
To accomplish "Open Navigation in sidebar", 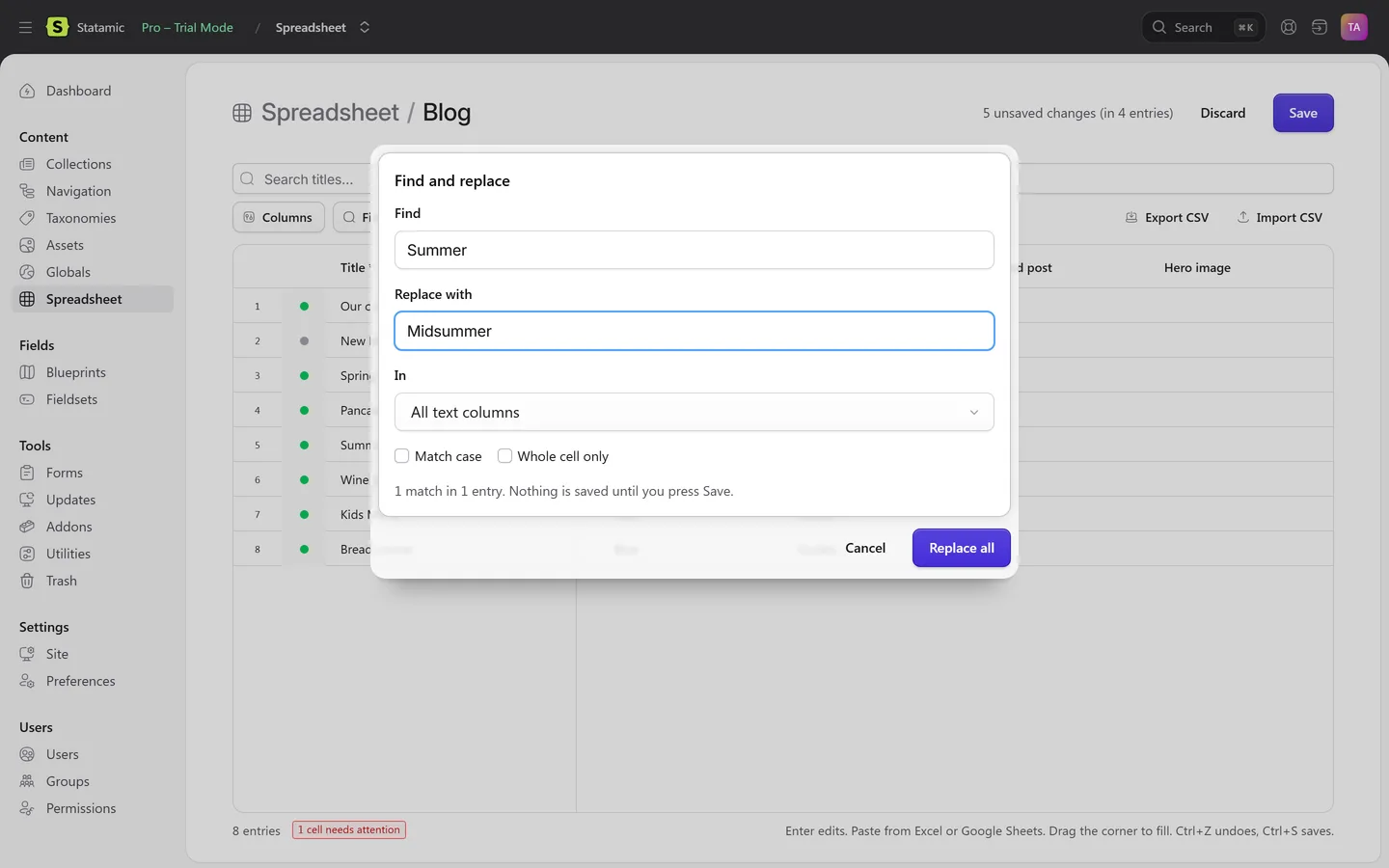I will pyautogui.click(x=78, y=191).
